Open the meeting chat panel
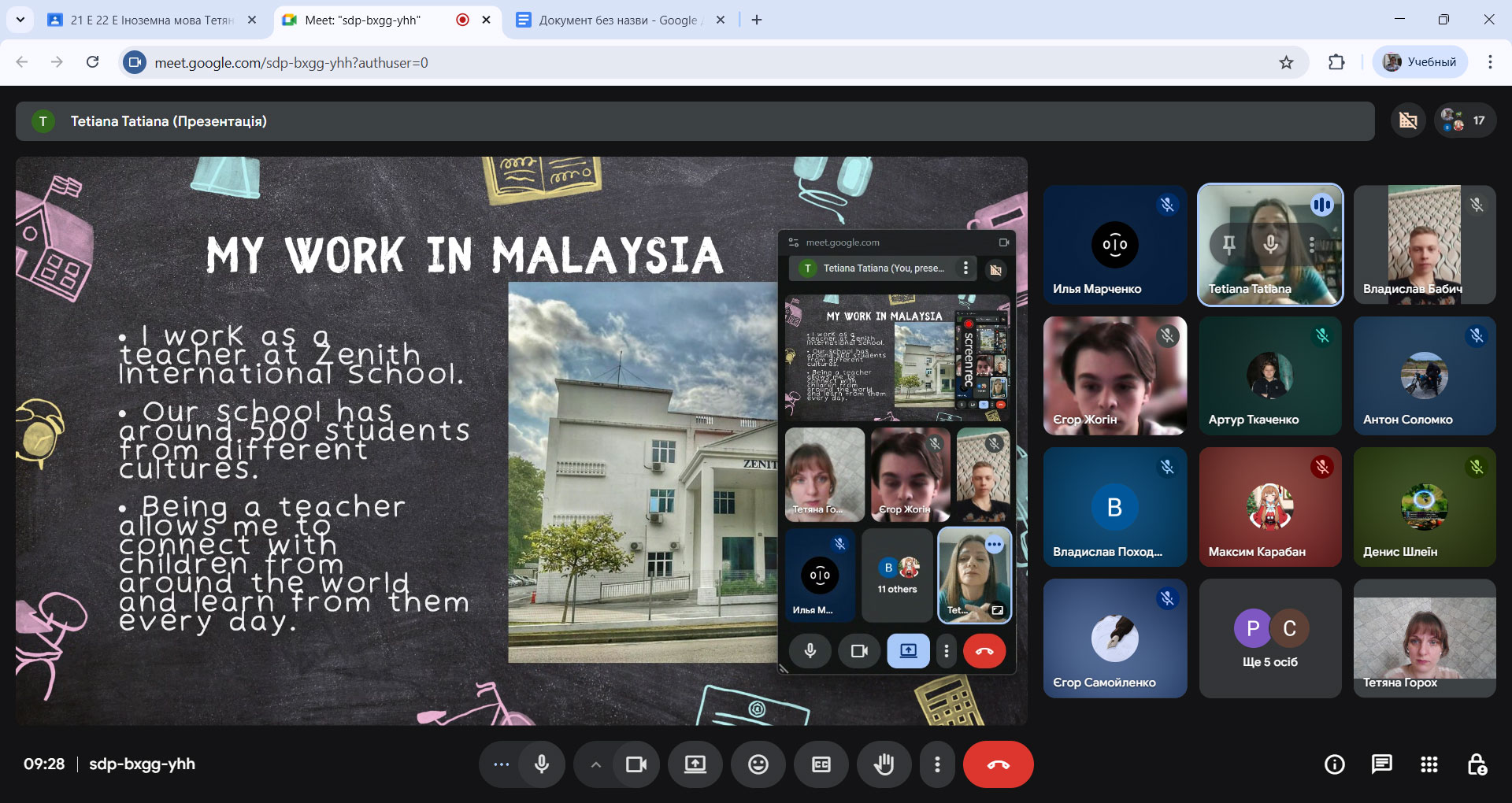The height and width of the screenshot is (803, 1512). coord(1381,764)
